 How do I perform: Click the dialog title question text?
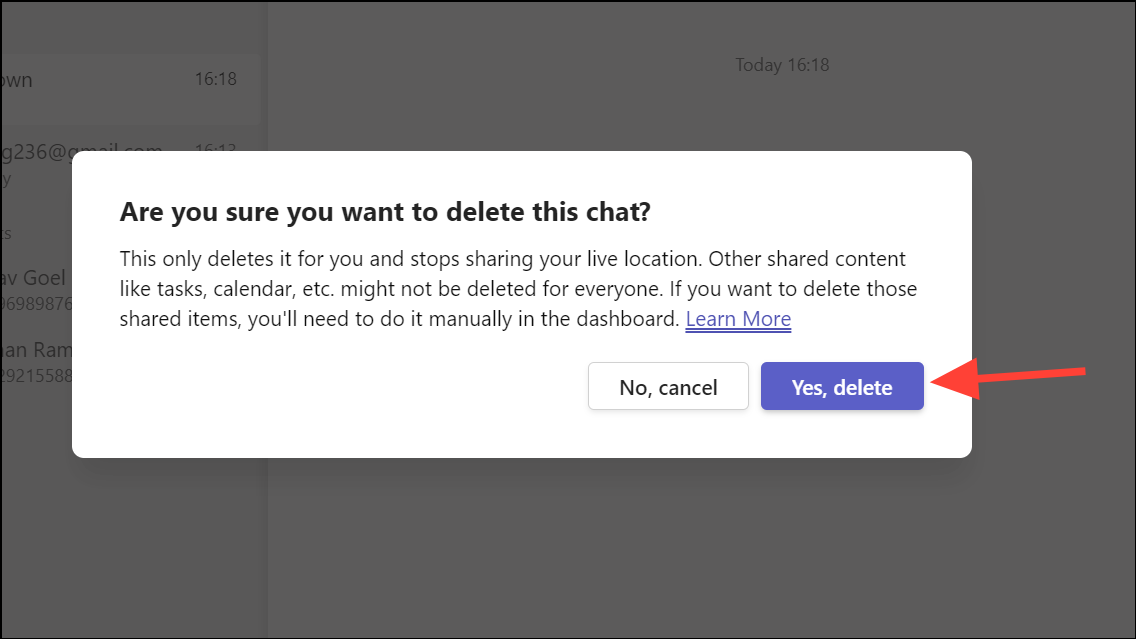[387, 211]
